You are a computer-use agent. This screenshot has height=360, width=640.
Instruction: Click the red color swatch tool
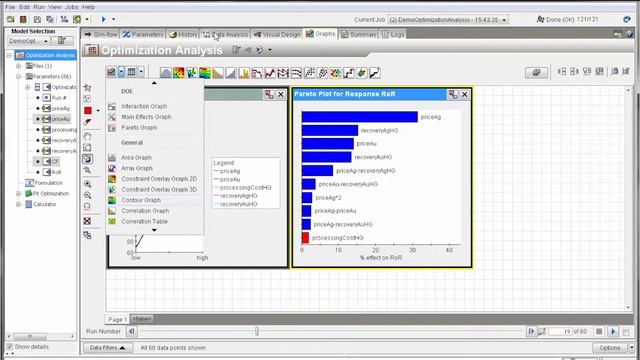[x=88, y=111]
